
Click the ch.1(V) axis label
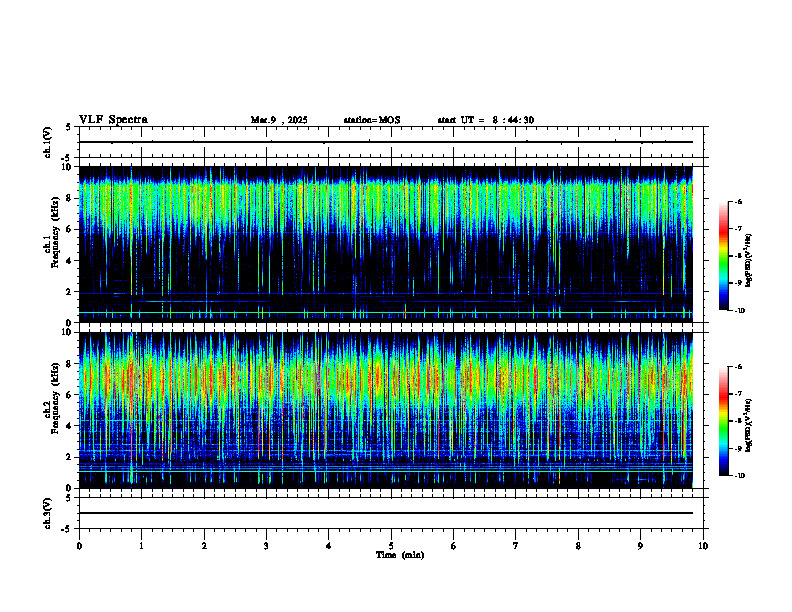47,142
